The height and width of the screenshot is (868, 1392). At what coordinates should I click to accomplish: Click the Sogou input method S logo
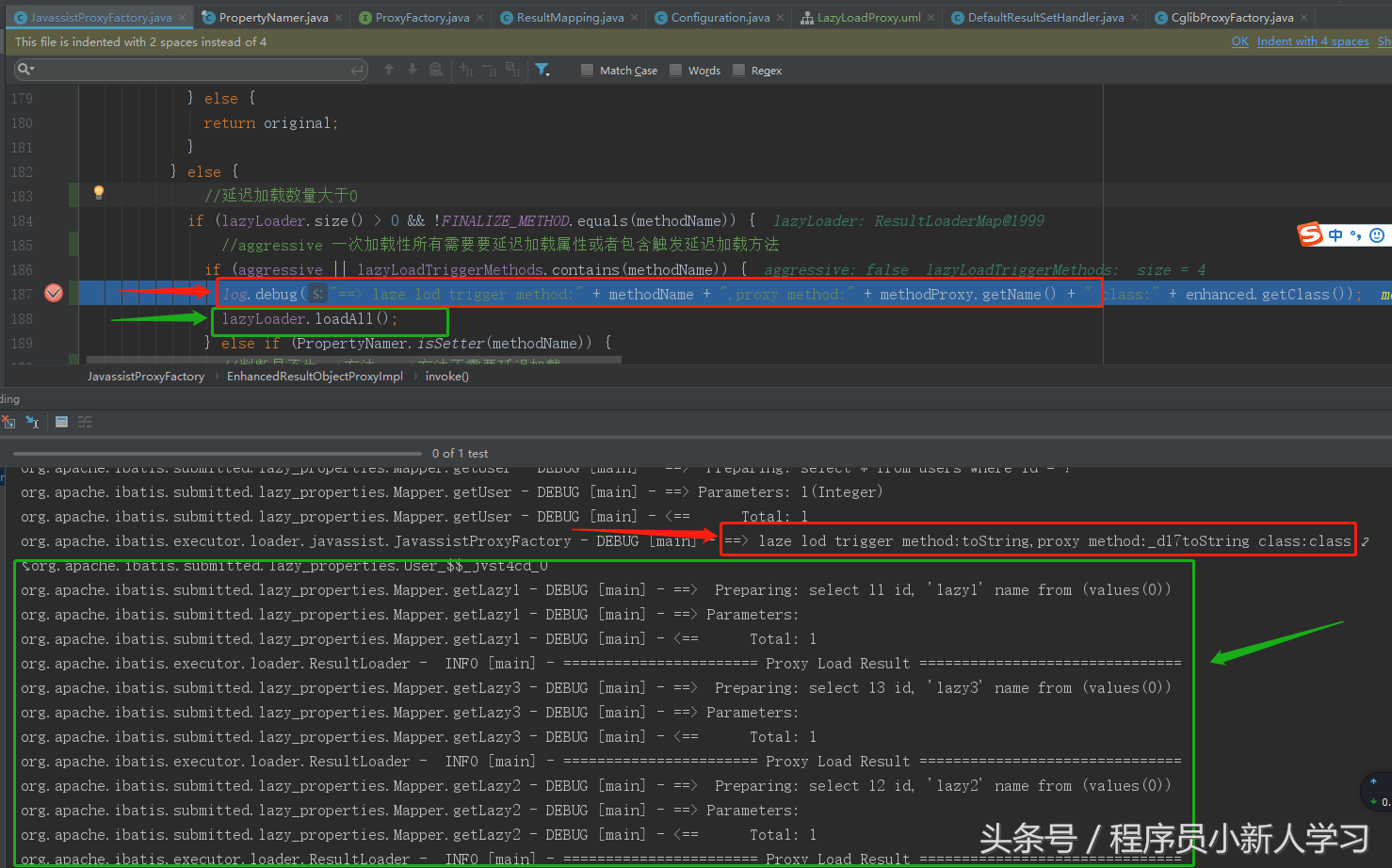[1311, 234]
